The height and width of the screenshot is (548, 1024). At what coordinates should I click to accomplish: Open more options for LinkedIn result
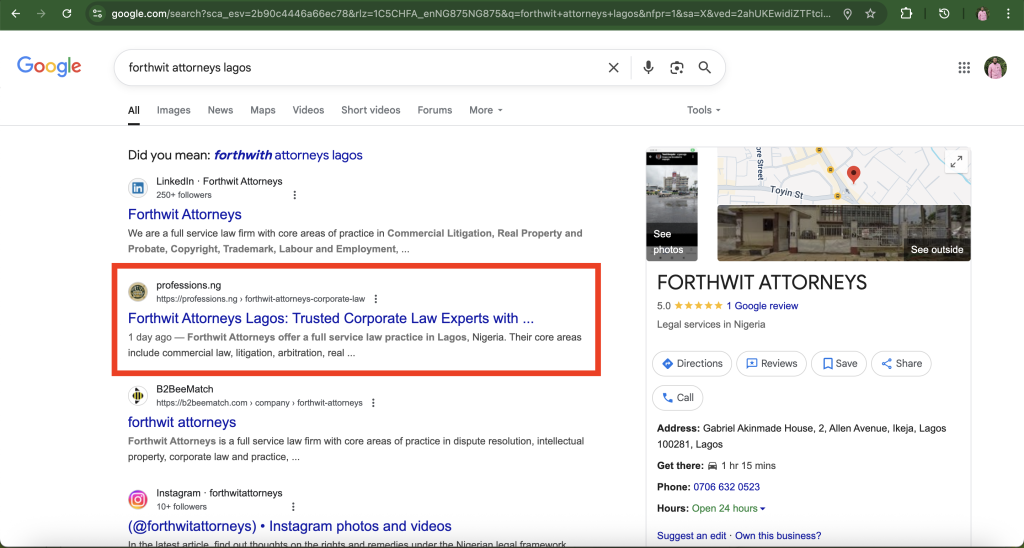(295, 195)
